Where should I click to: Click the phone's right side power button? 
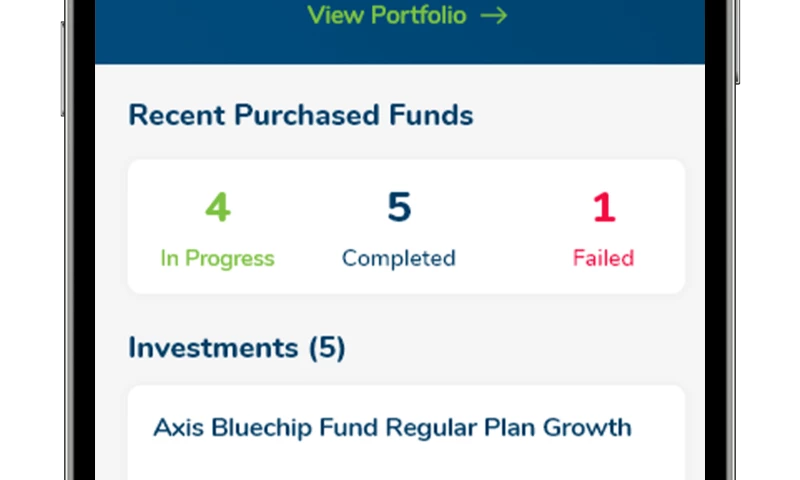(x=738, y=41)
